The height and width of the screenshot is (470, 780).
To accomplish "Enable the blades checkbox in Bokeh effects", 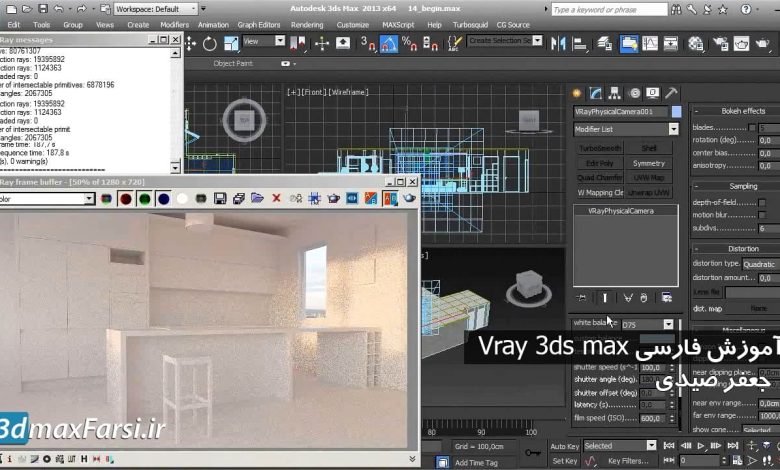I will [752, 128].
